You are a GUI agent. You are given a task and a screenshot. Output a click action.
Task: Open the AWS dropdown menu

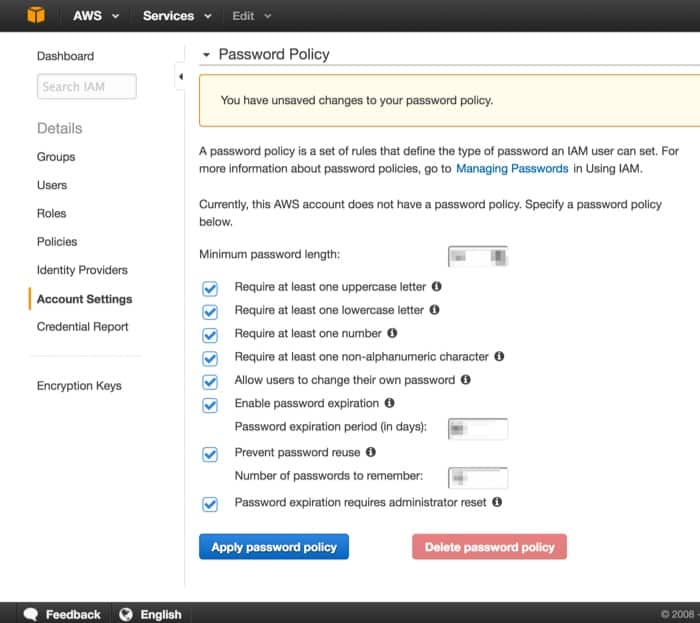coord(96,16)
